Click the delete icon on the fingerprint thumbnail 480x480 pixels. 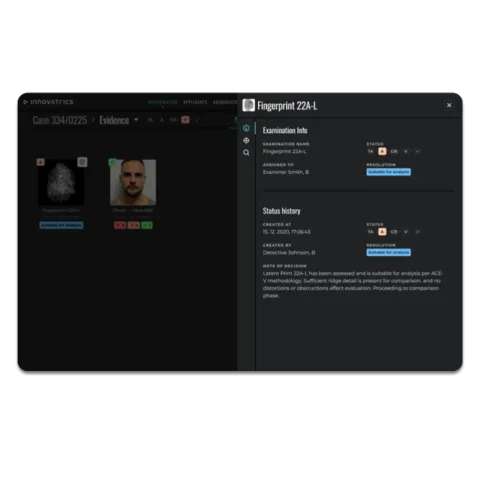82,162
